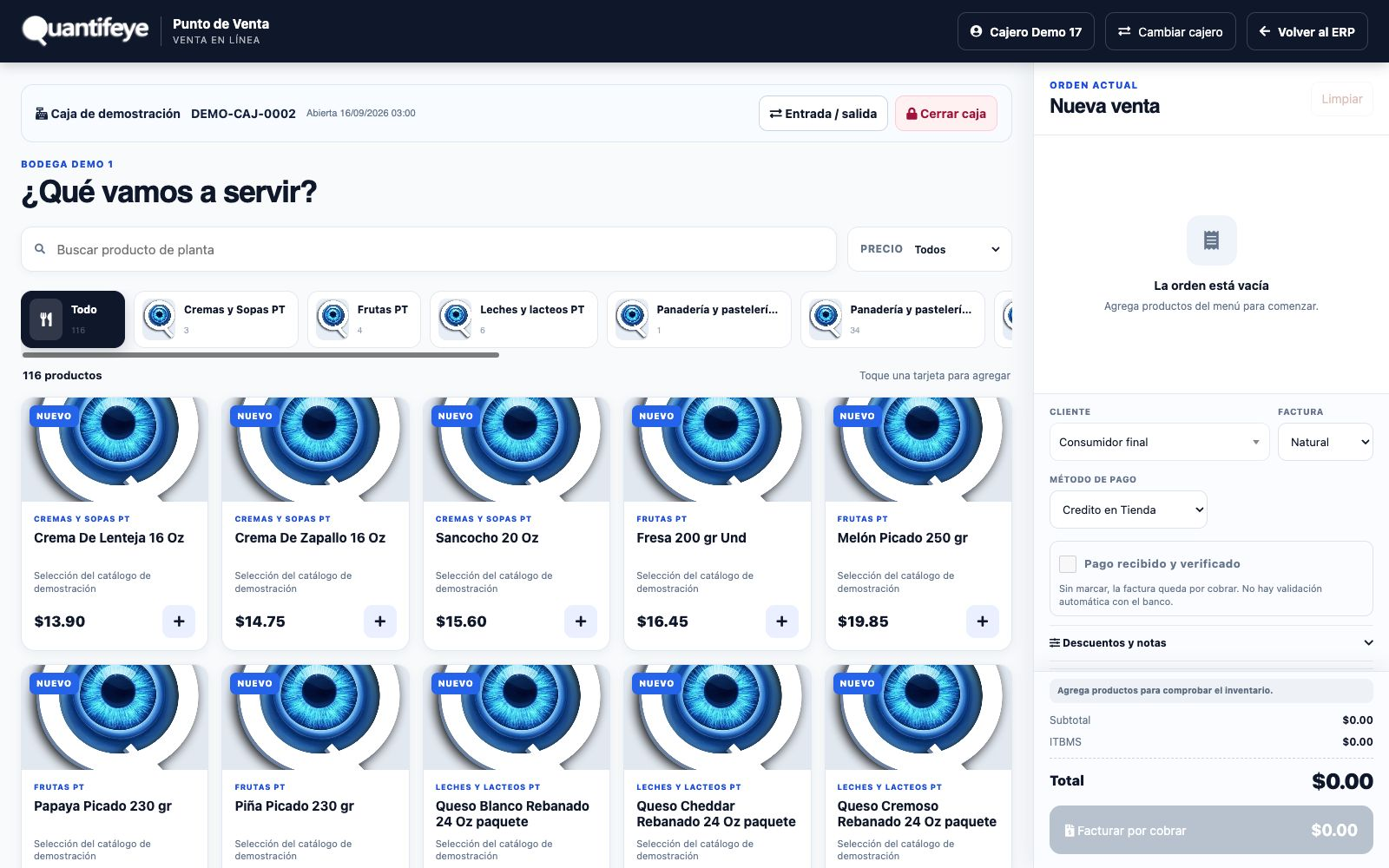Click the Sancocho 20 Oz product image
Image resolution: width=1389 pixels, height=868 pixels.
[x=517, y=450]
